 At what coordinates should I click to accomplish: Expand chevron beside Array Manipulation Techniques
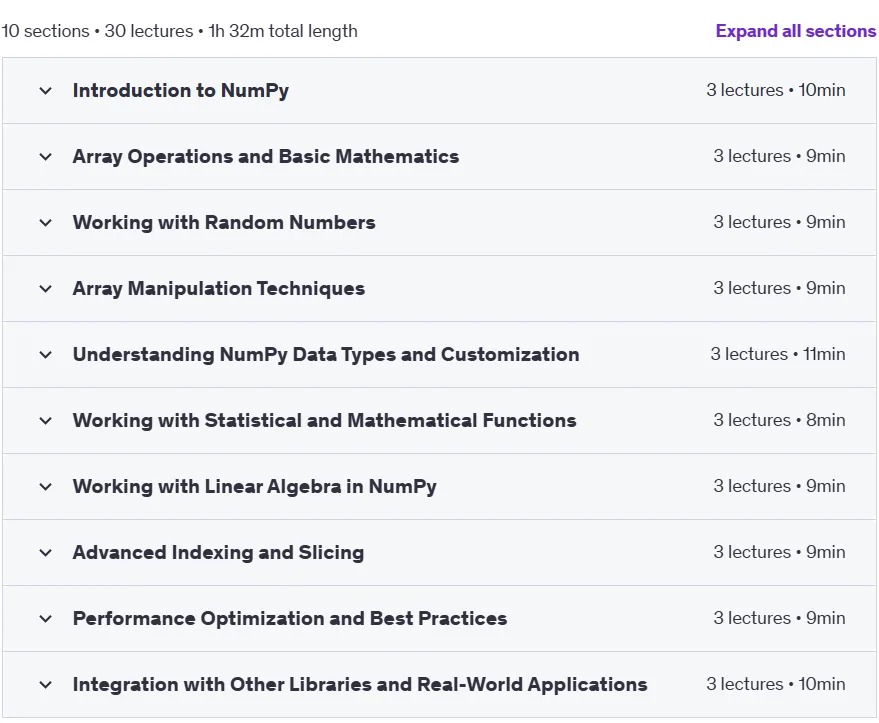pyautogui.click(x=45, y=289)
